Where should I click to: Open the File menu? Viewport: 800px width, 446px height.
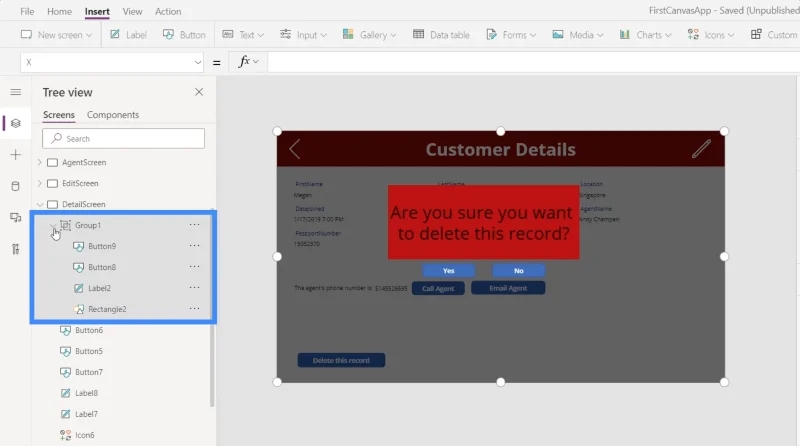point(27,11)
